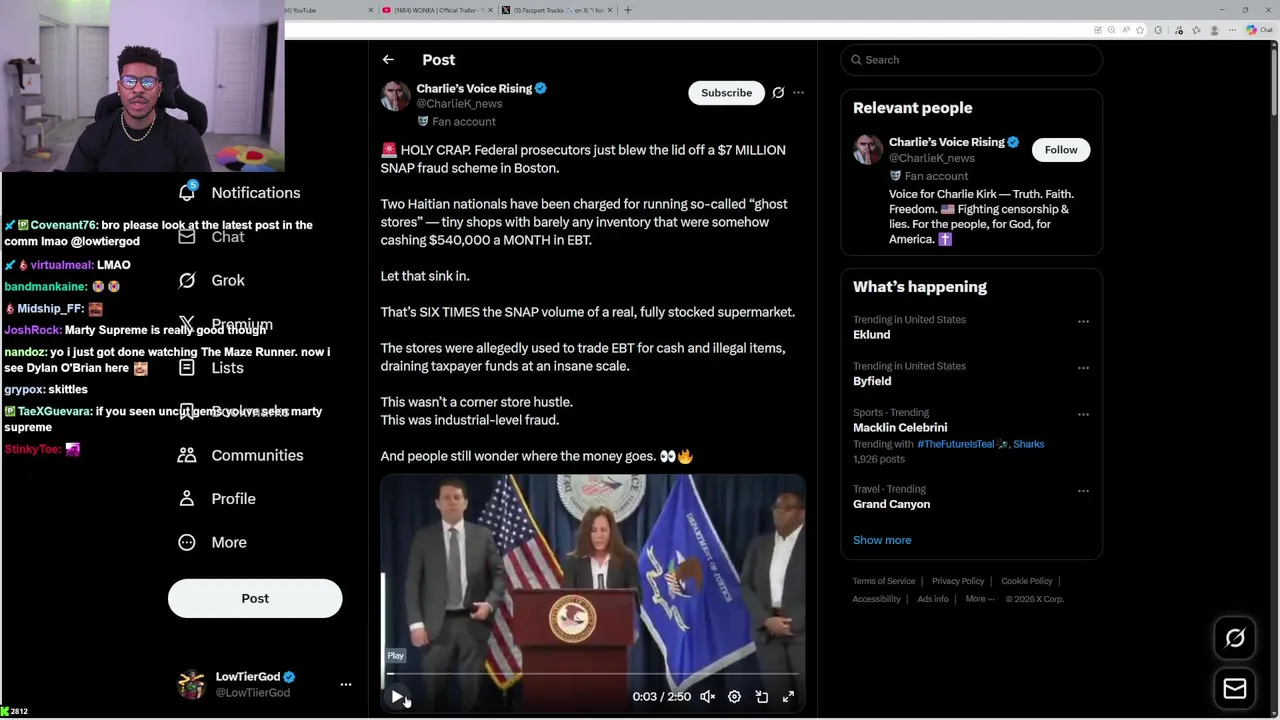The width and height of the screenshot is (1280, 720).
Task: Open Communities in the sidebar
Action: pyautogui.click(x=240, y=455)
